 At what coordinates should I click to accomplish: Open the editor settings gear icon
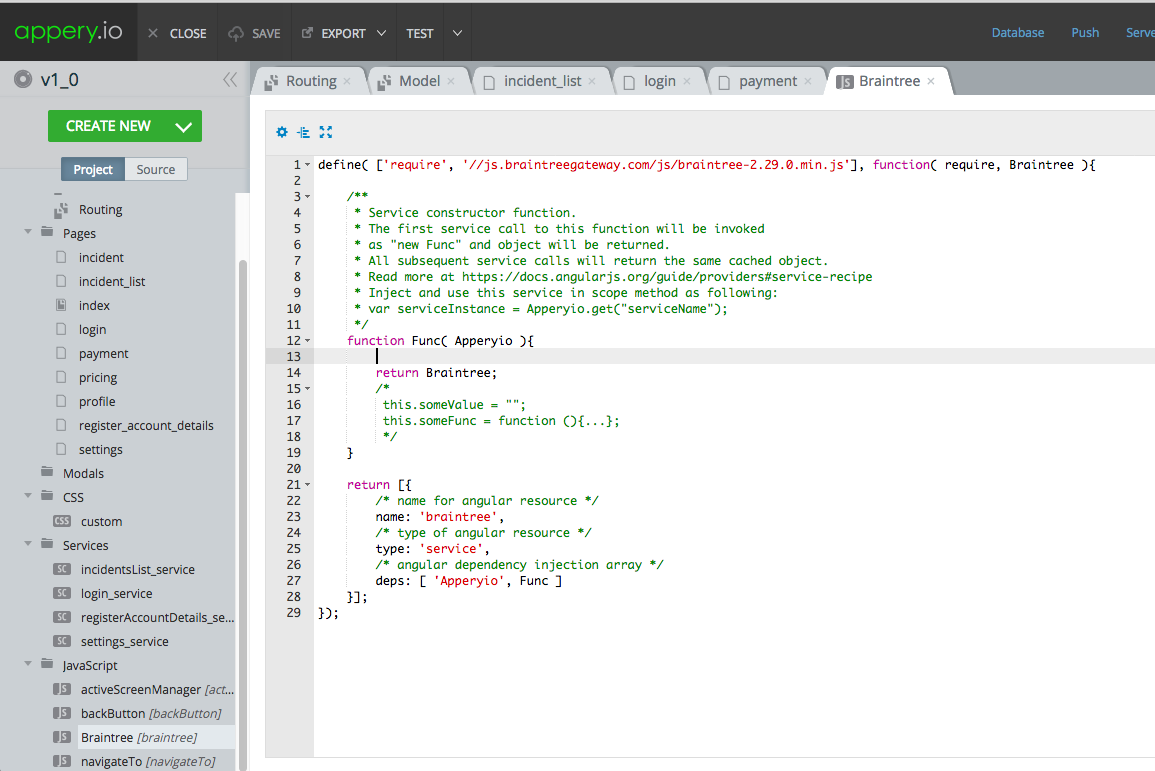pyautogui.click(x=281, y=132)
